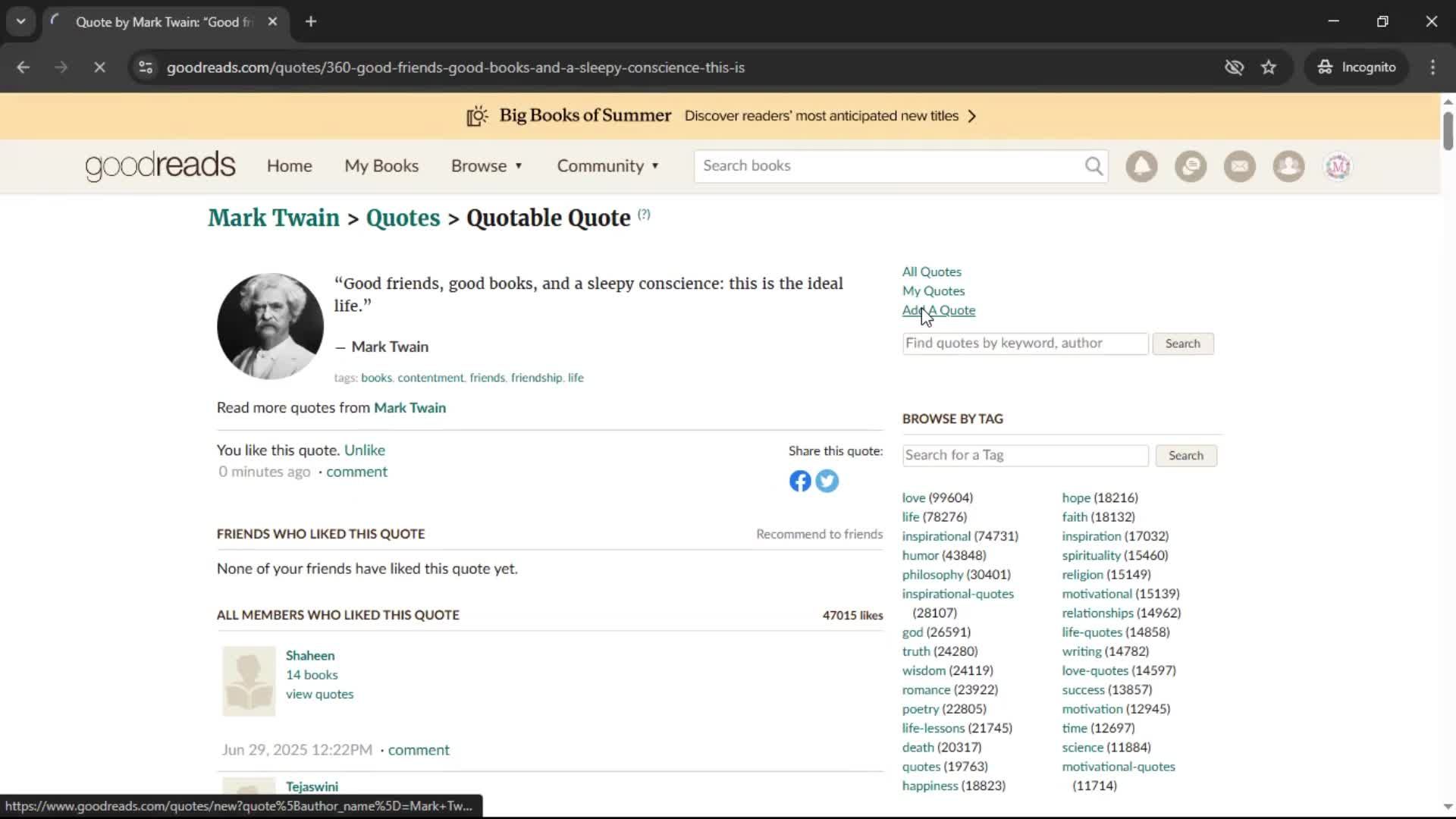Focus the Find quotes by keyword field
This screenshot has width=1456, height=819.
pyautogui.click(x=1025, y=344)
